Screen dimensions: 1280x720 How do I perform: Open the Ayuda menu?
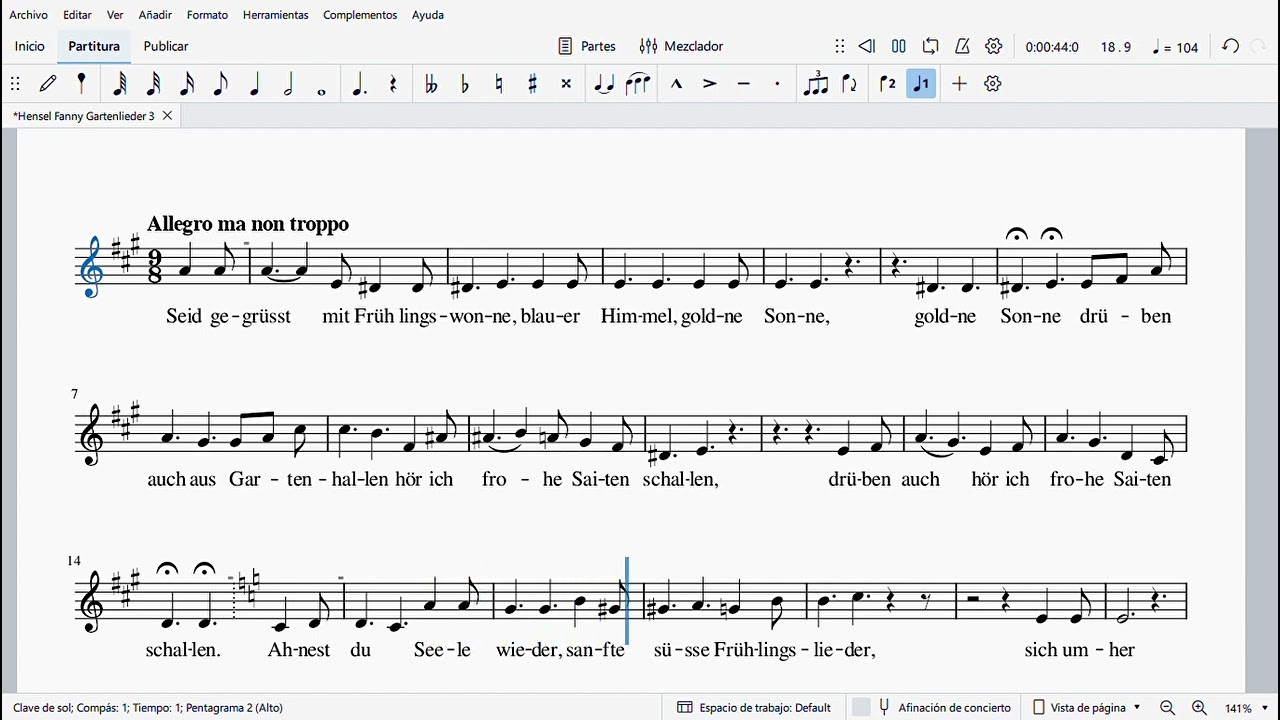pyautogui.click(x=428, y=15)
